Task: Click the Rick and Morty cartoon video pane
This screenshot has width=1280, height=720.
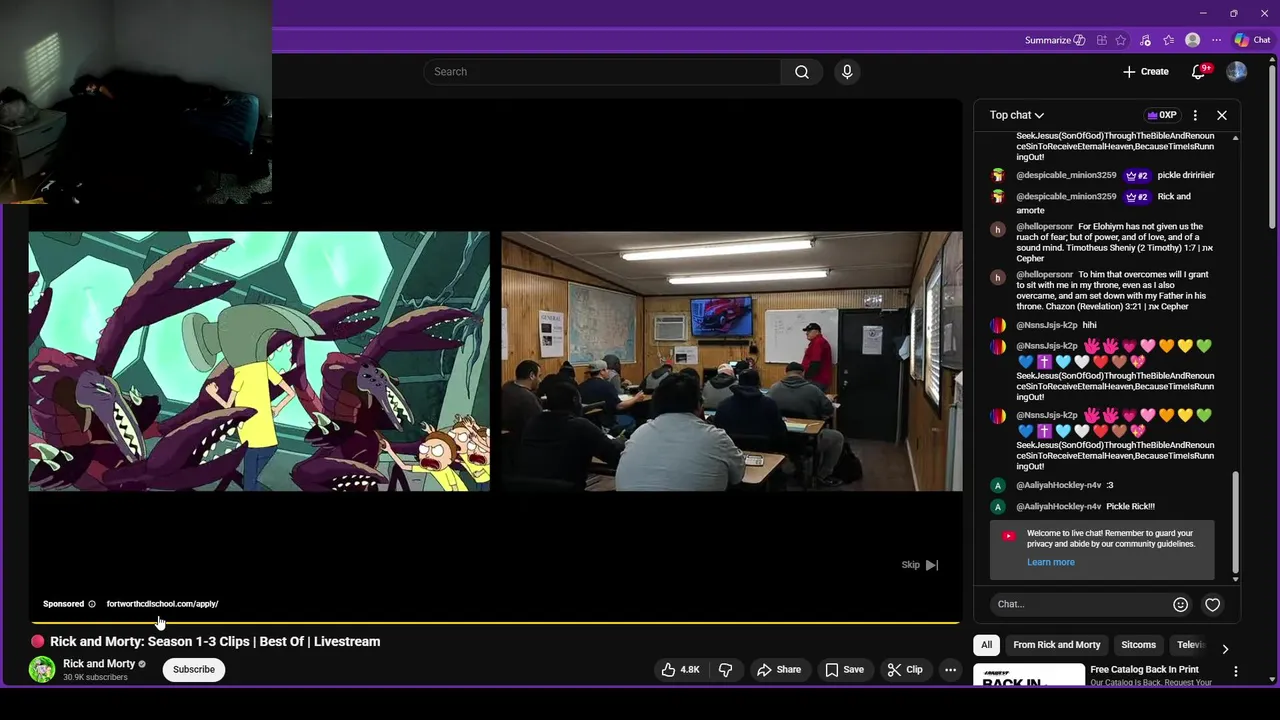Action: click(259, 361)
